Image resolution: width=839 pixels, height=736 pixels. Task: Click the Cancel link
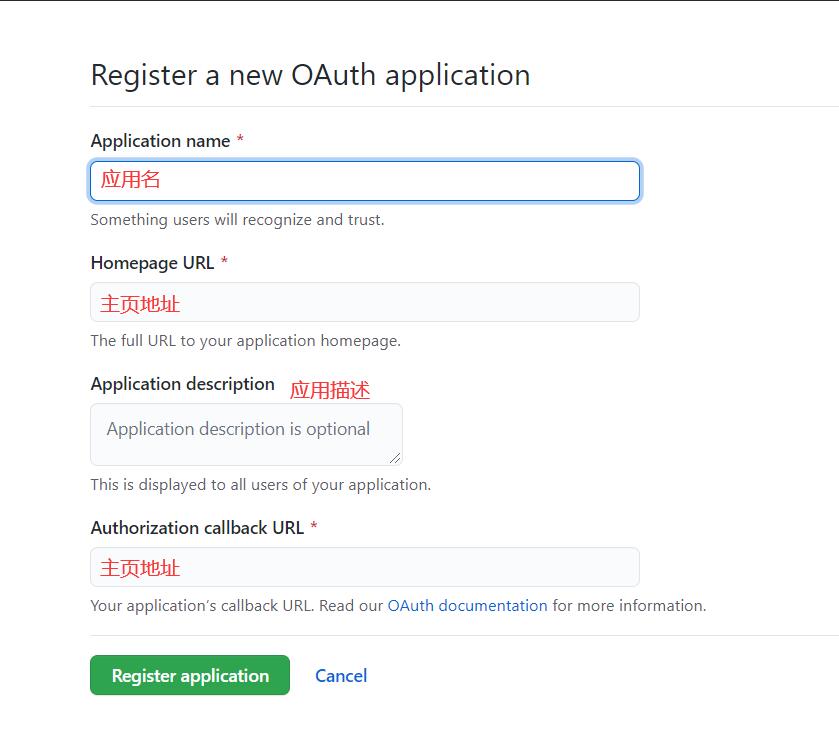coord(341,675)
